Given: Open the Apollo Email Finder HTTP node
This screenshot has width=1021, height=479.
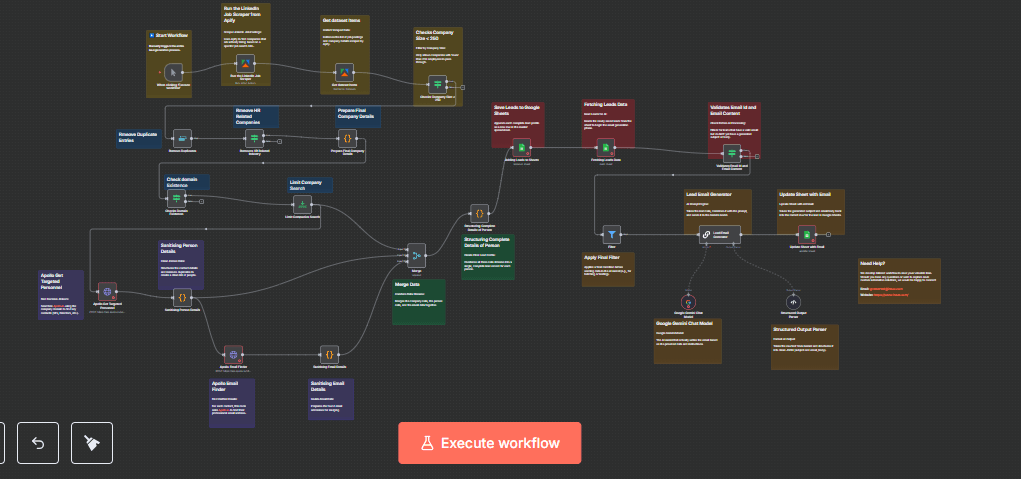Looking at the screenshot, I should click(x=233, y=354).
